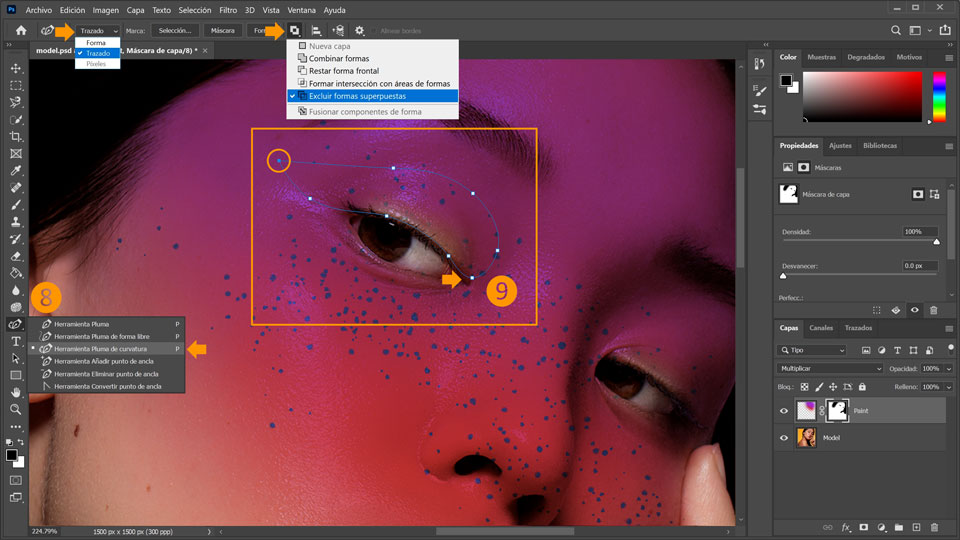960x540 pixels.
Task: Open Propiedades panel options menu
Action: pos(949,146)
